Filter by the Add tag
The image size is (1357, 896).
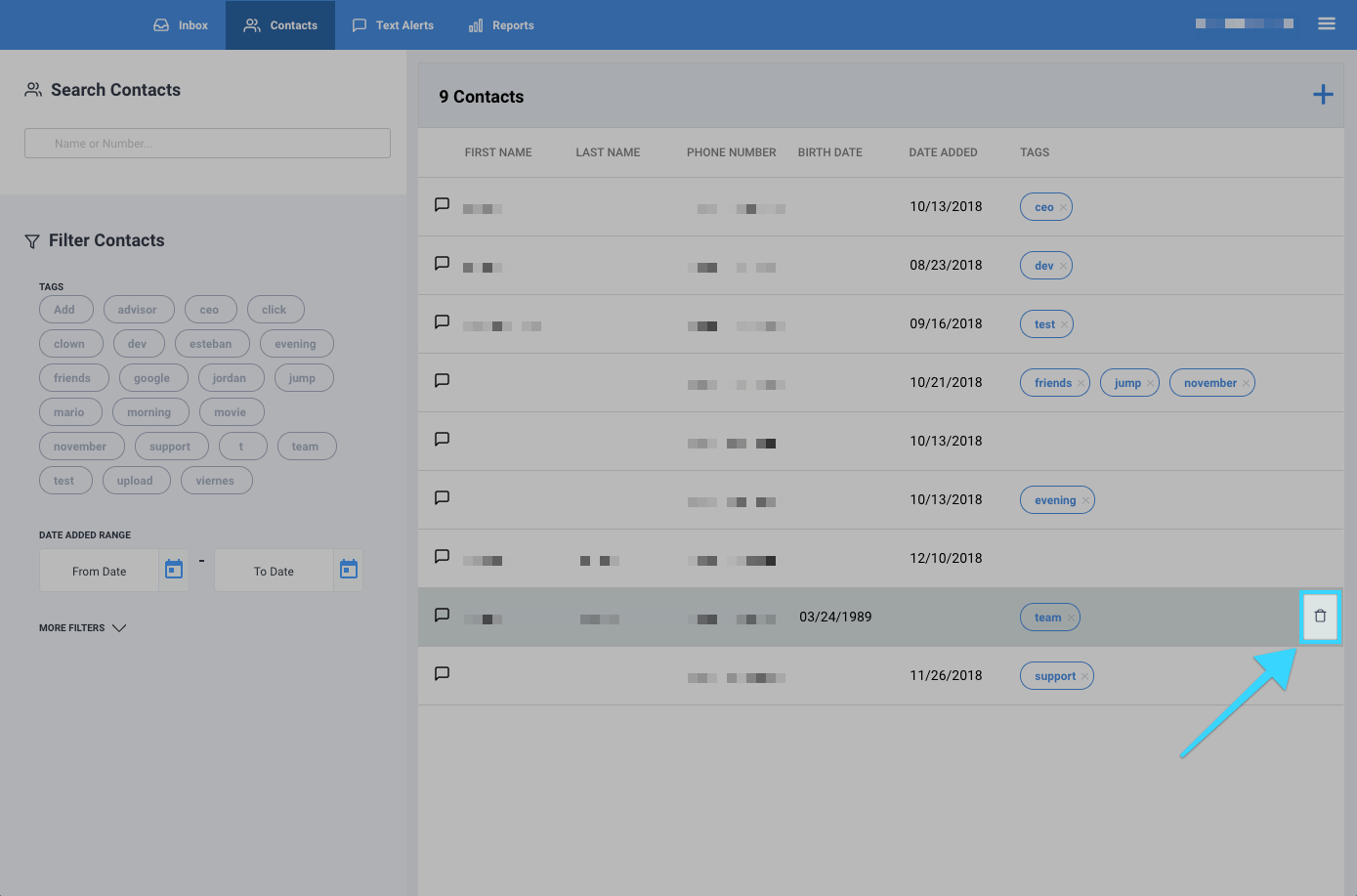66,310
